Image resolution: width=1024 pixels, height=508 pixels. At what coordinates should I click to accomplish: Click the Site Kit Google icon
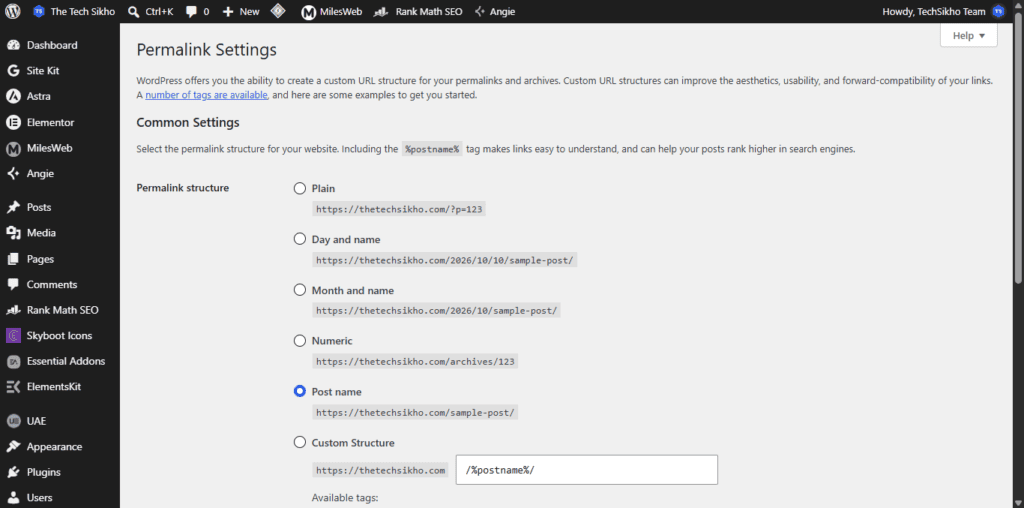pos(13,71)
